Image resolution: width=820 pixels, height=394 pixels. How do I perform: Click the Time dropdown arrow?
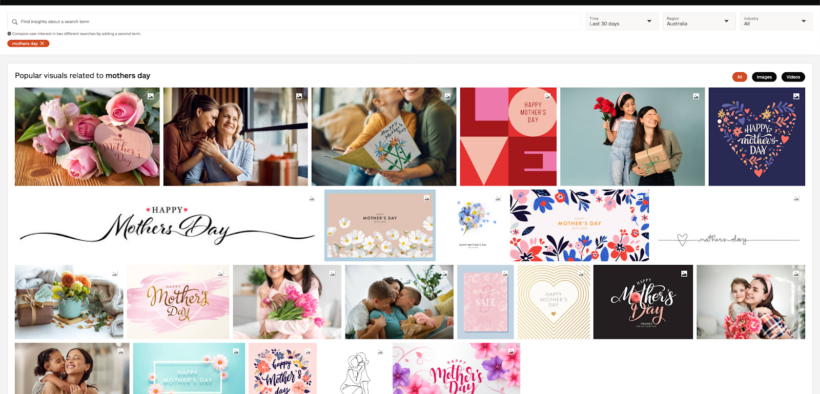point(649,21)
